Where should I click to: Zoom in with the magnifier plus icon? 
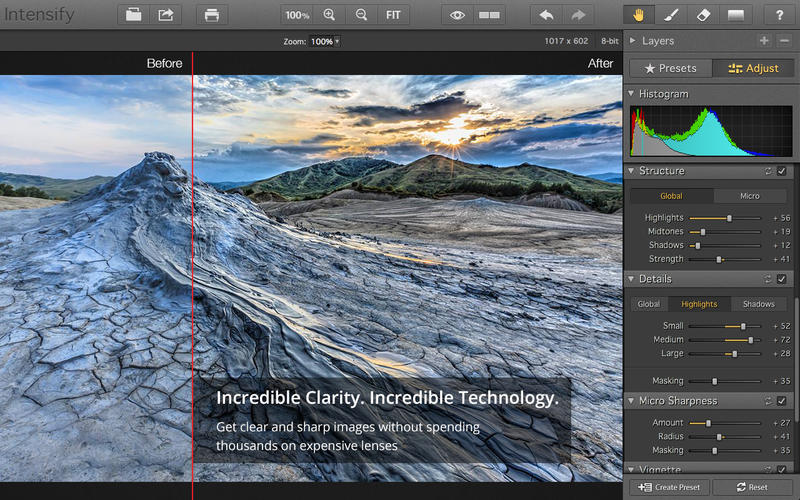pyautogui.click(x=330, y=15)
